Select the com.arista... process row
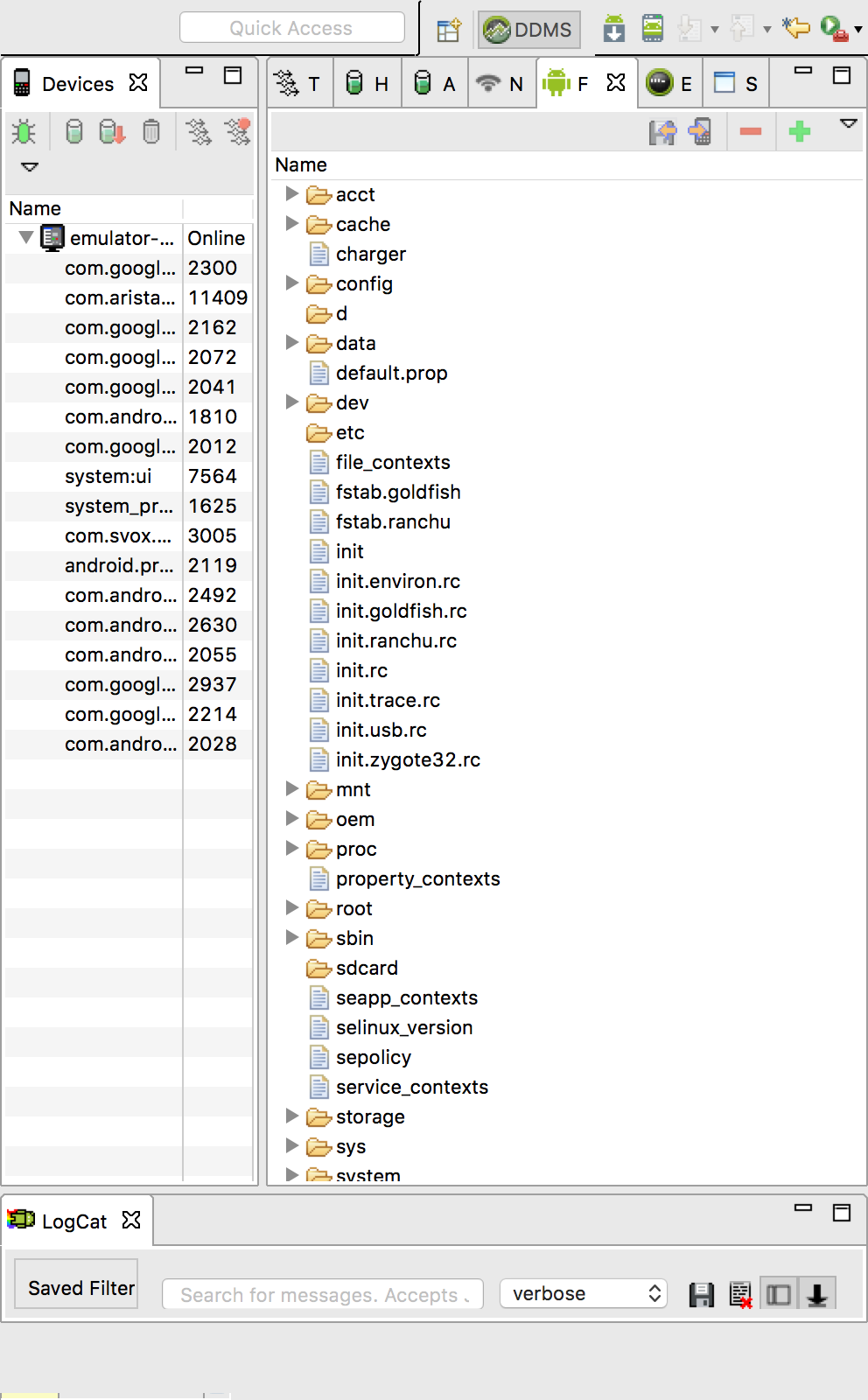The width and height of the screenshot is (868, 1400). [129, 297]
